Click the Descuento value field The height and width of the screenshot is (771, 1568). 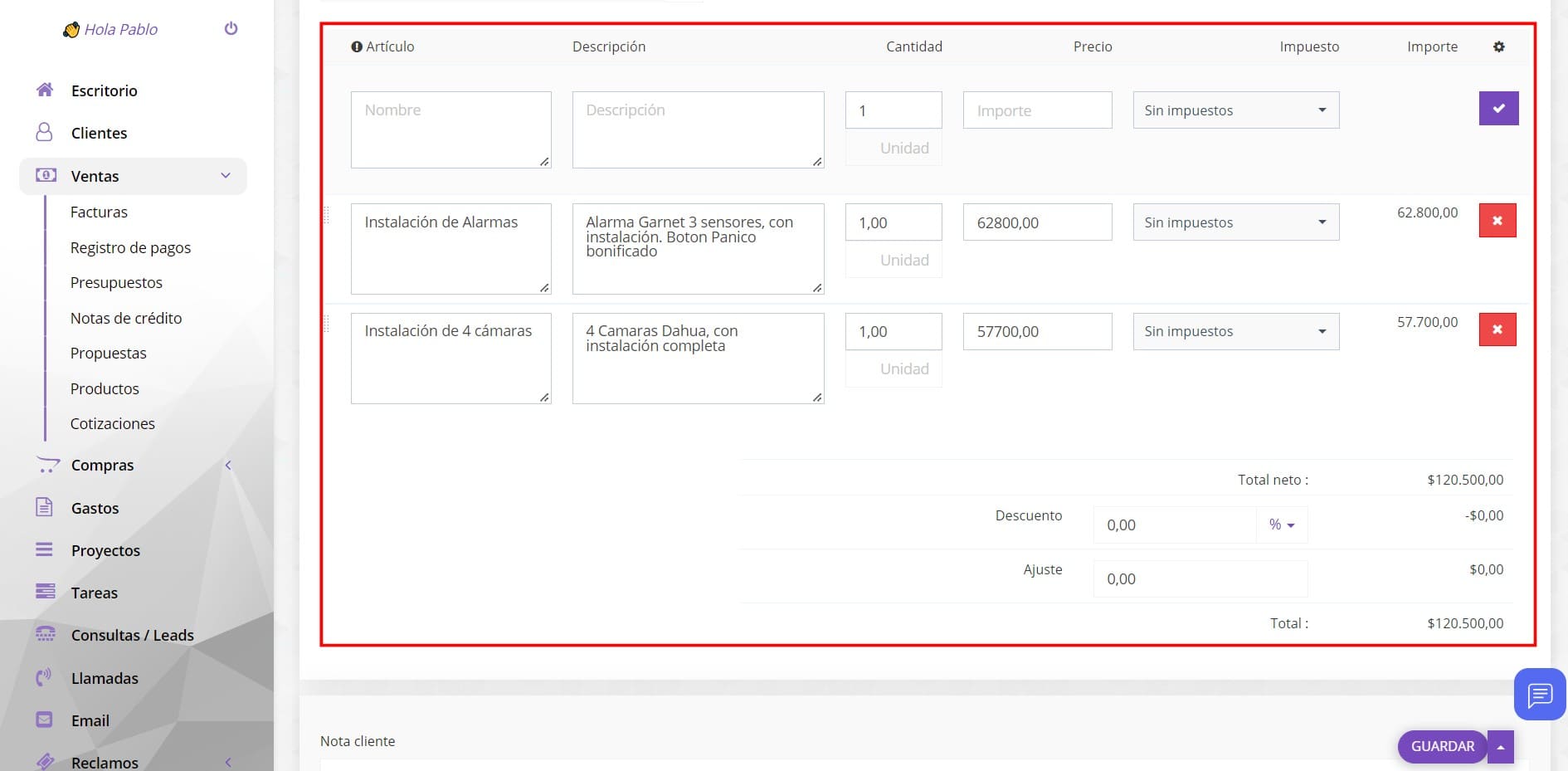(1175, 525)
